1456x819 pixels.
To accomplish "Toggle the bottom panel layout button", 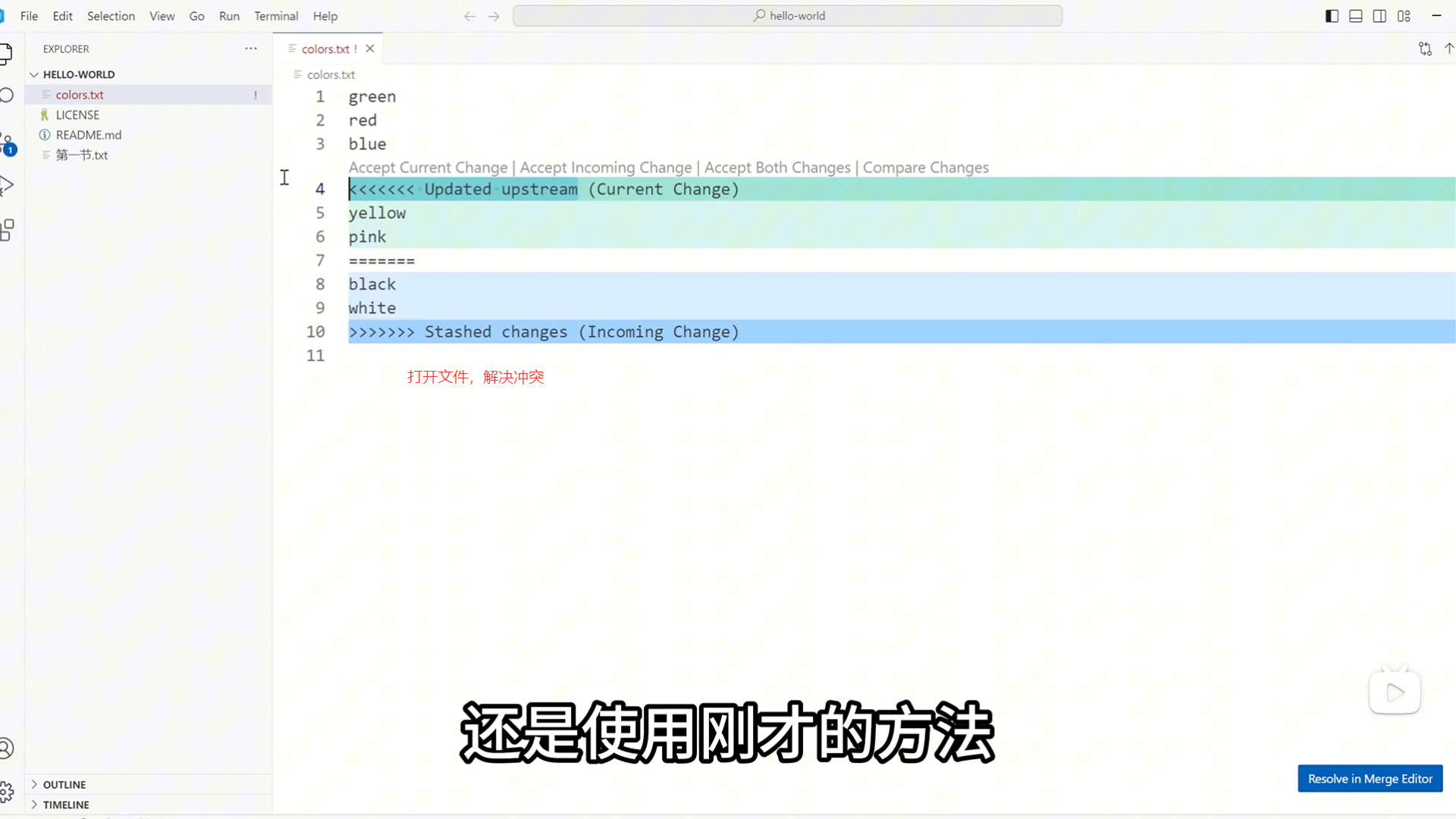I will [x=1356, y=16].
